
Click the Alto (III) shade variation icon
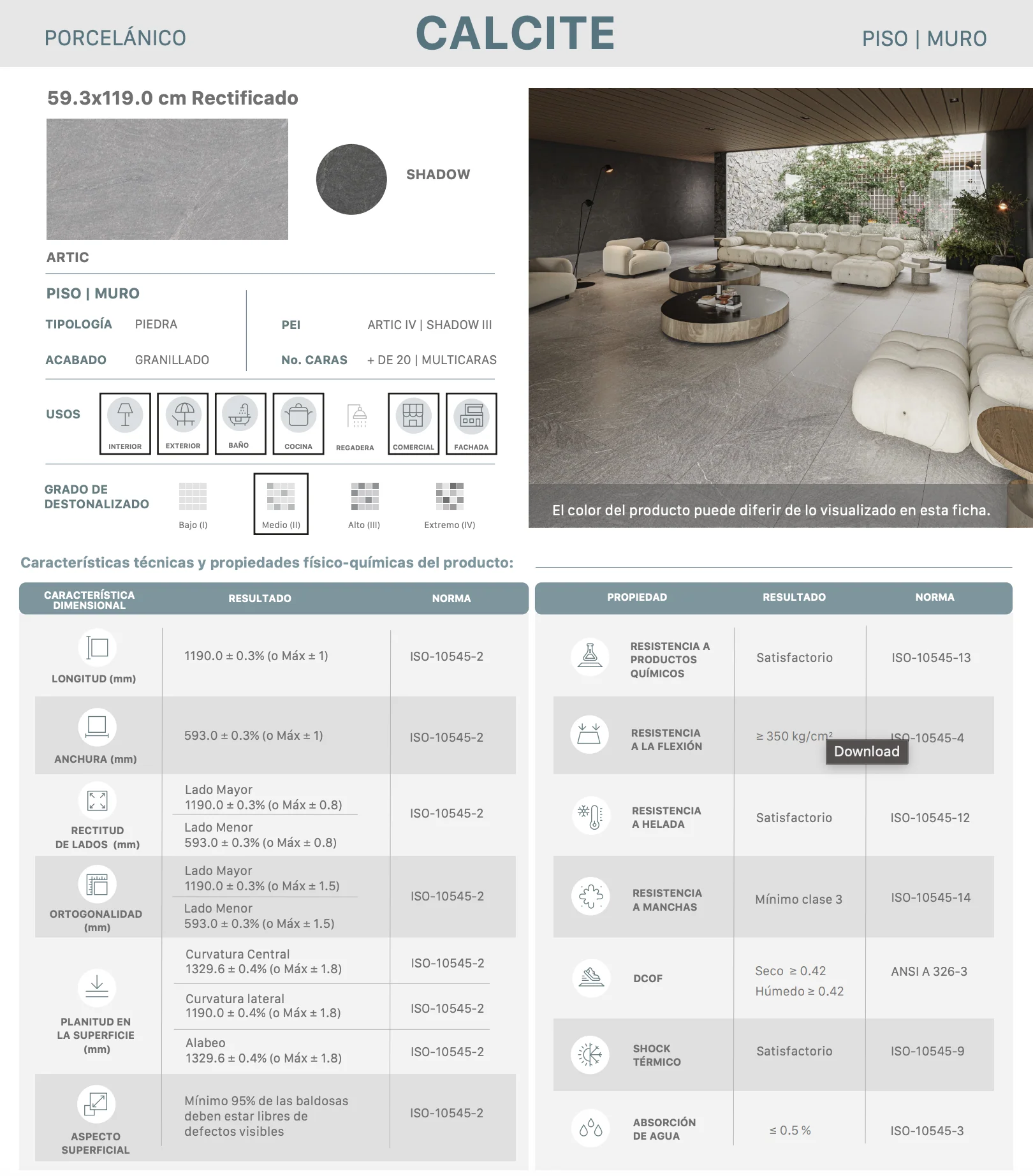click(365, 497)
